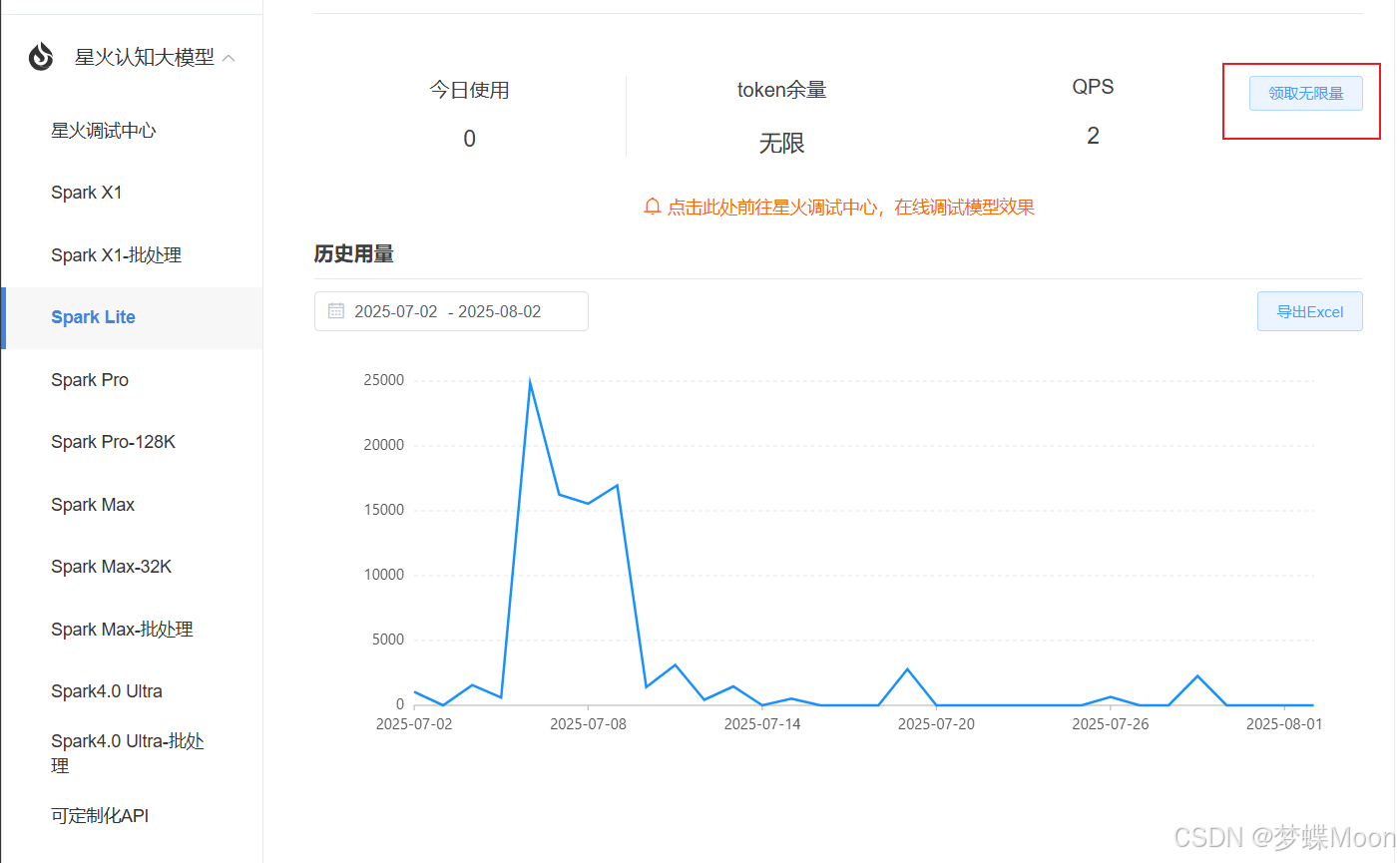1400x863 pixels.
Task: Click y-axis label 15000
Action: [384, 510]
